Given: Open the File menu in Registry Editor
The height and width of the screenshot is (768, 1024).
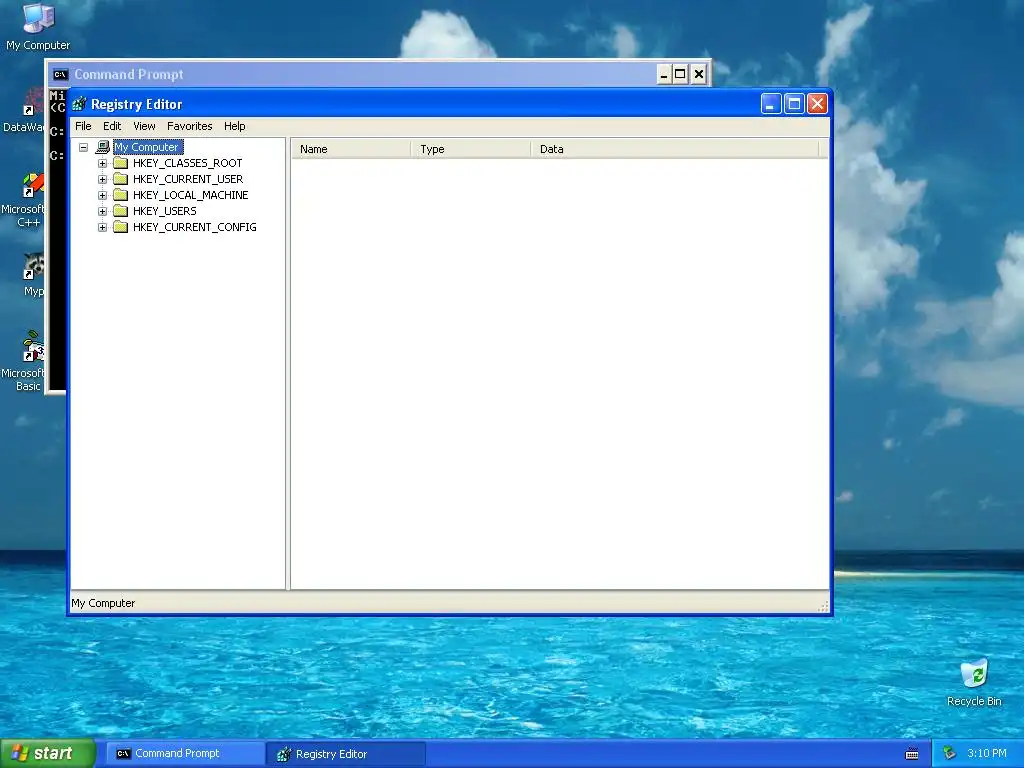Looking at the screenshot, I should 83,126.
